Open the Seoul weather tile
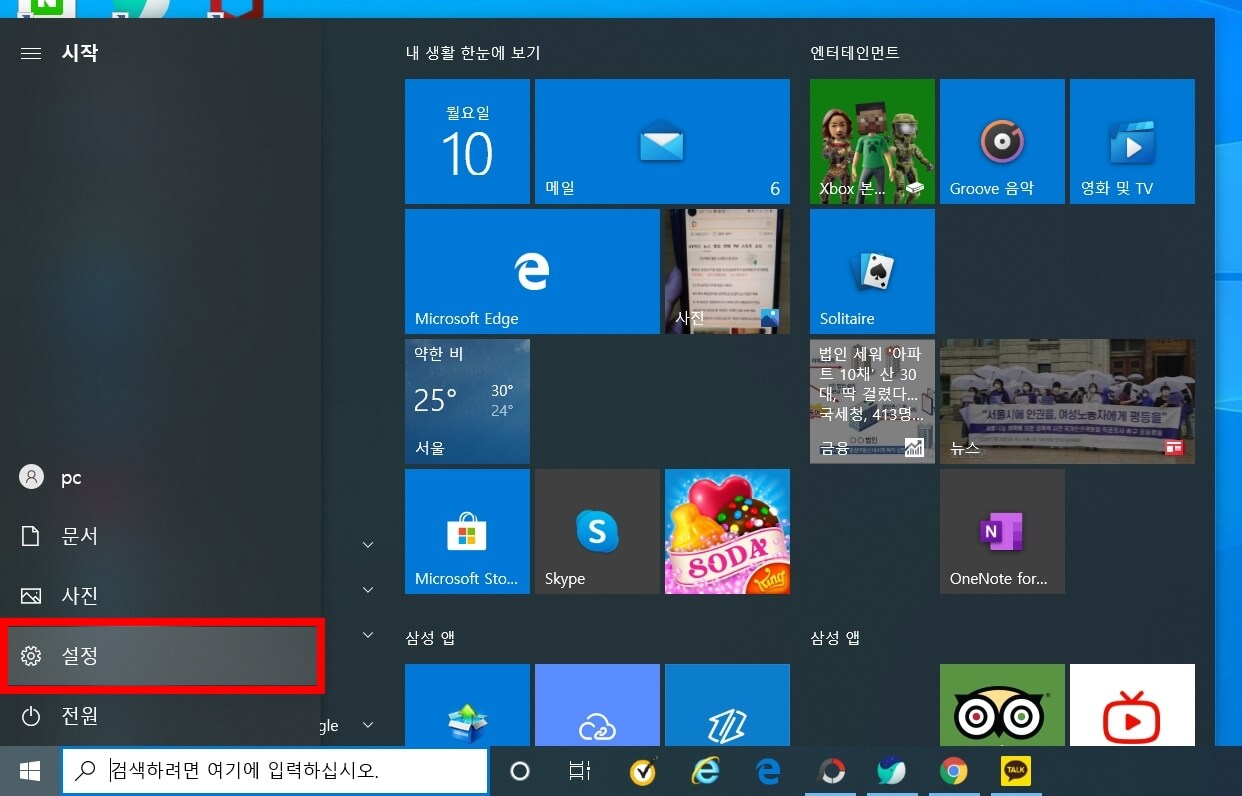This screenshot has width=1242, height=796. [x=467, y=401]
